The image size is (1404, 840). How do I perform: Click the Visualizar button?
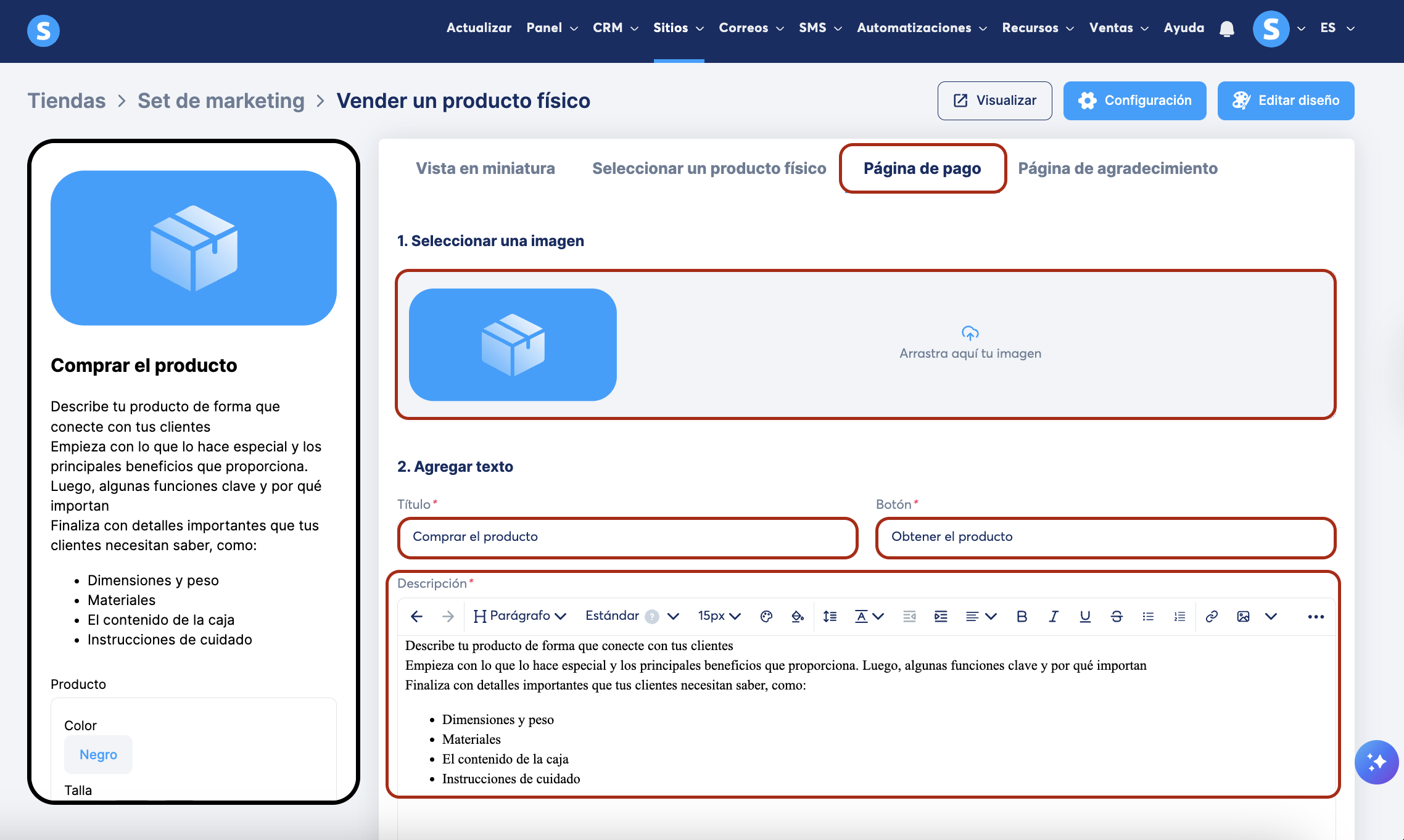pyautogui.click(x=994, y=101)
